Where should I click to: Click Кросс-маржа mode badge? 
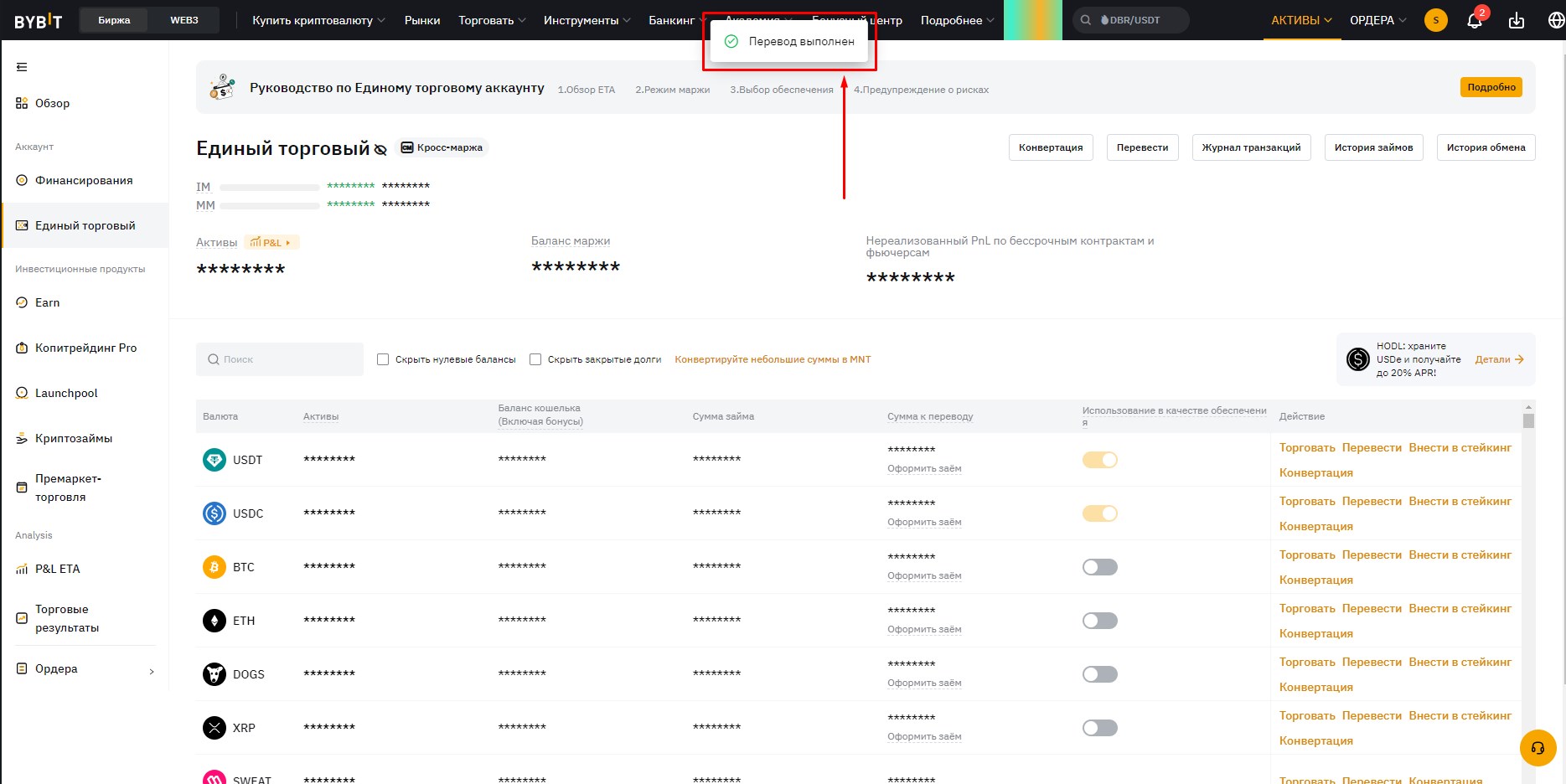(x=442, y=147)
